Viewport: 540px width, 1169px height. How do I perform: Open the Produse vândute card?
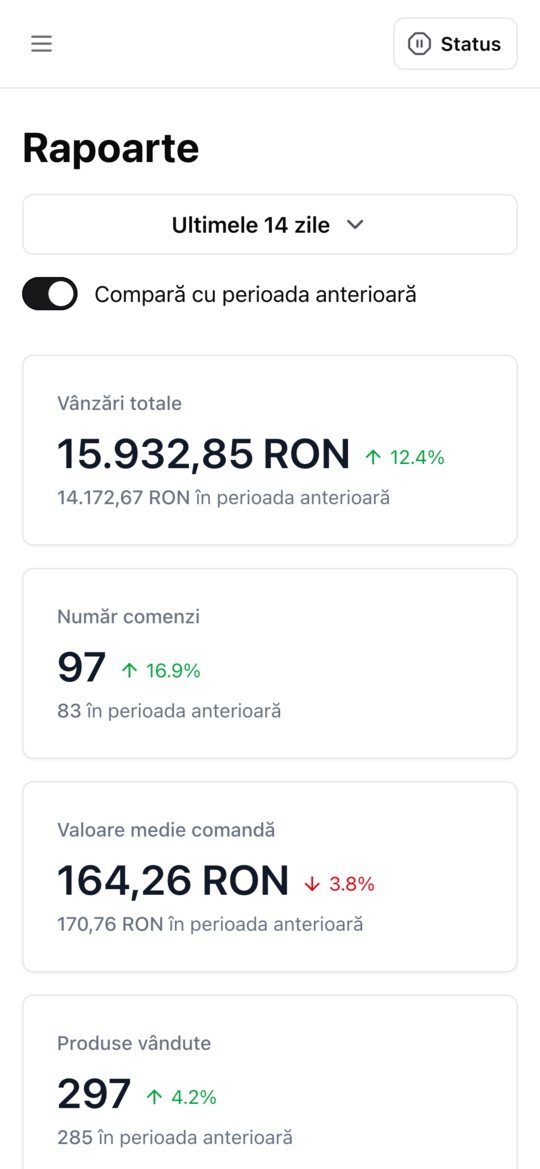(270, 1083)
